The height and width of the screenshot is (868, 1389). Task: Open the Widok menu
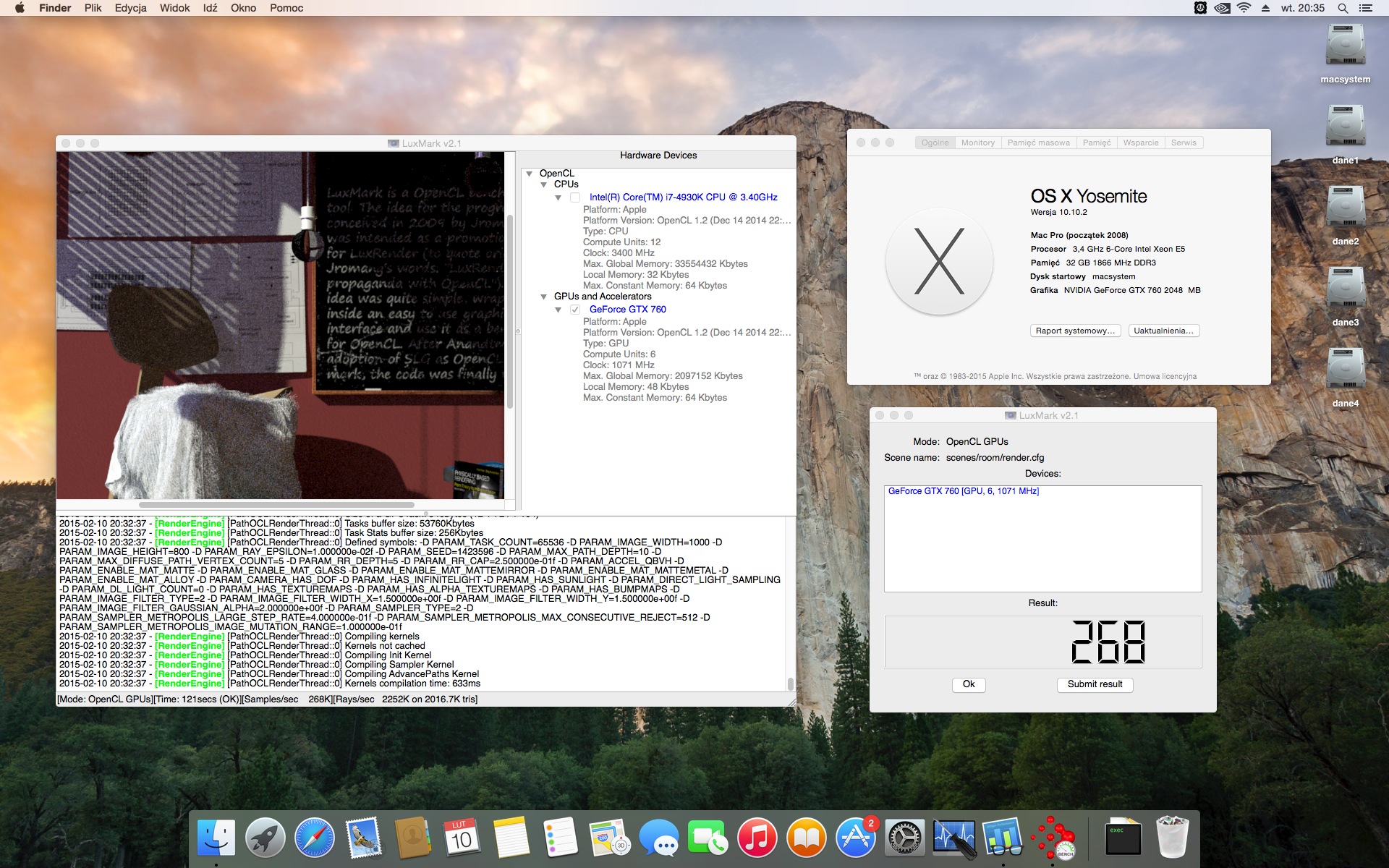click(174, 8)
